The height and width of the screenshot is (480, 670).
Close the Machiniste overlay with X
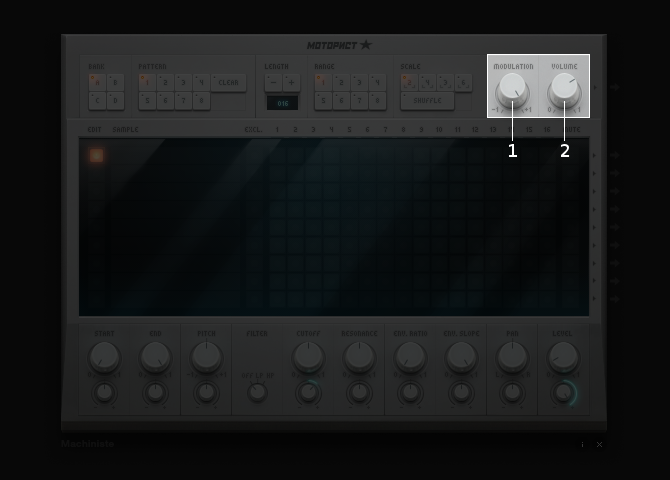pos(599,445)
